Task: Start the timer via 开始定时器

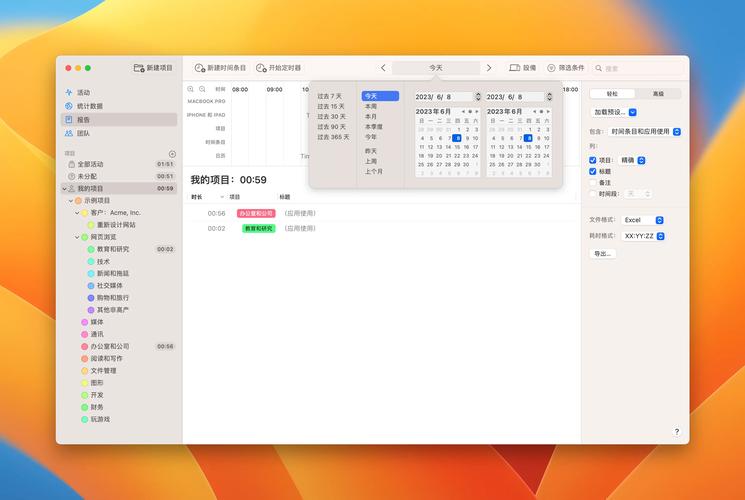Action: pyautogui.click(x=278, y=68)
